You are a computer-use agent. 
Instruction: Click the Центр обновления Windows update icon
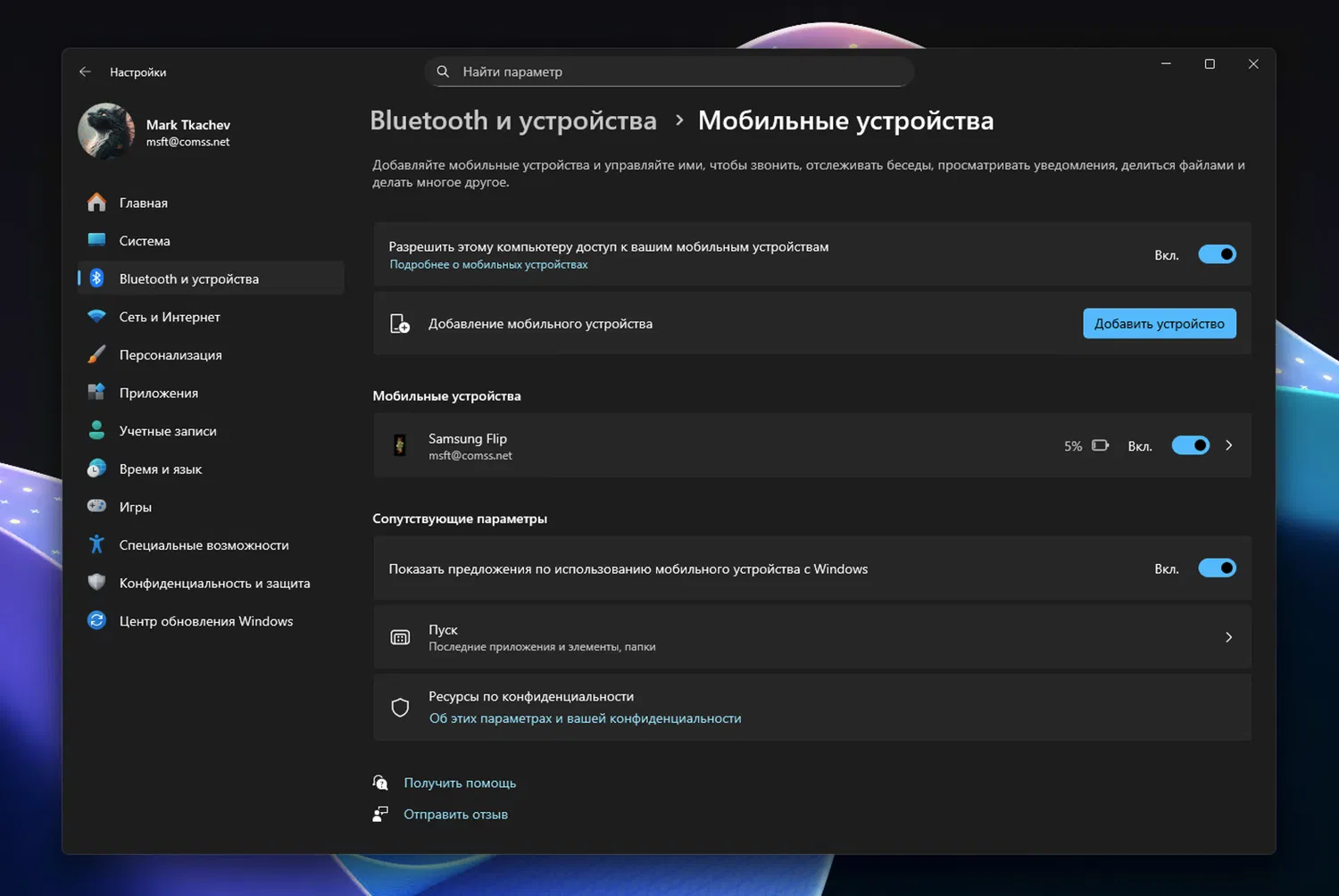96,620
